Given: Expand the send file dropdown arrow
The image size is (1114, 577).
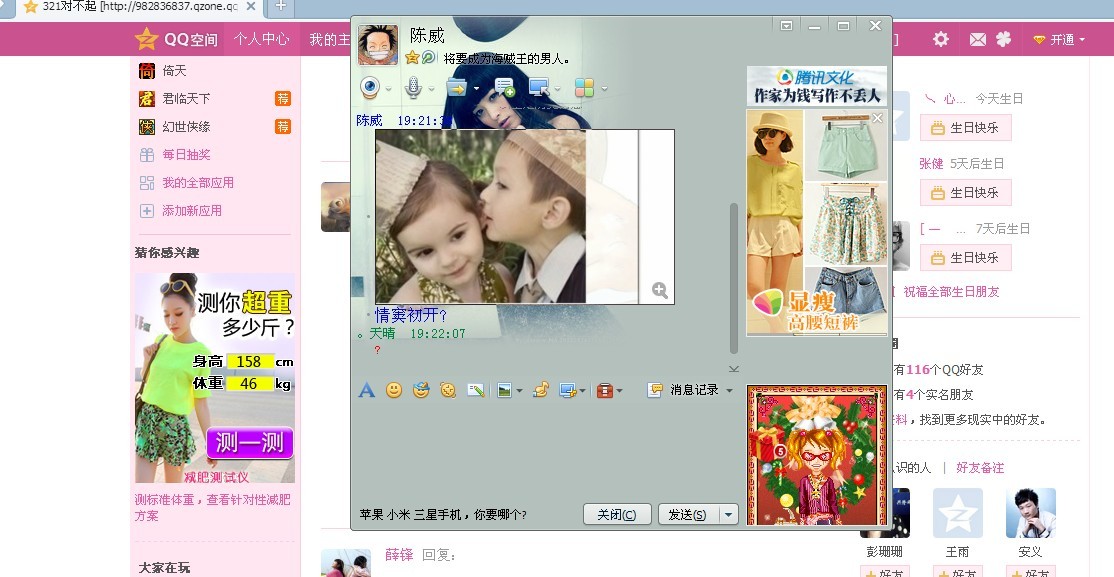Looking at the screenshot, I should 476,89.
